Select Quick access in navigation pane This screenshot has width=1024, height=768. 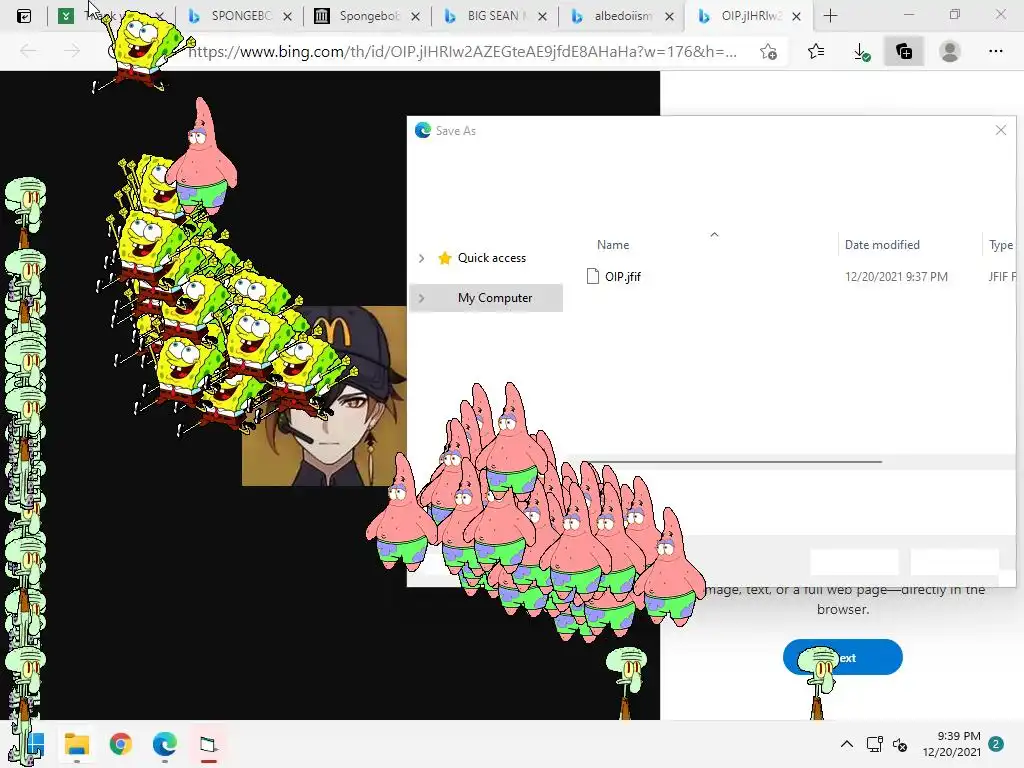491,258
